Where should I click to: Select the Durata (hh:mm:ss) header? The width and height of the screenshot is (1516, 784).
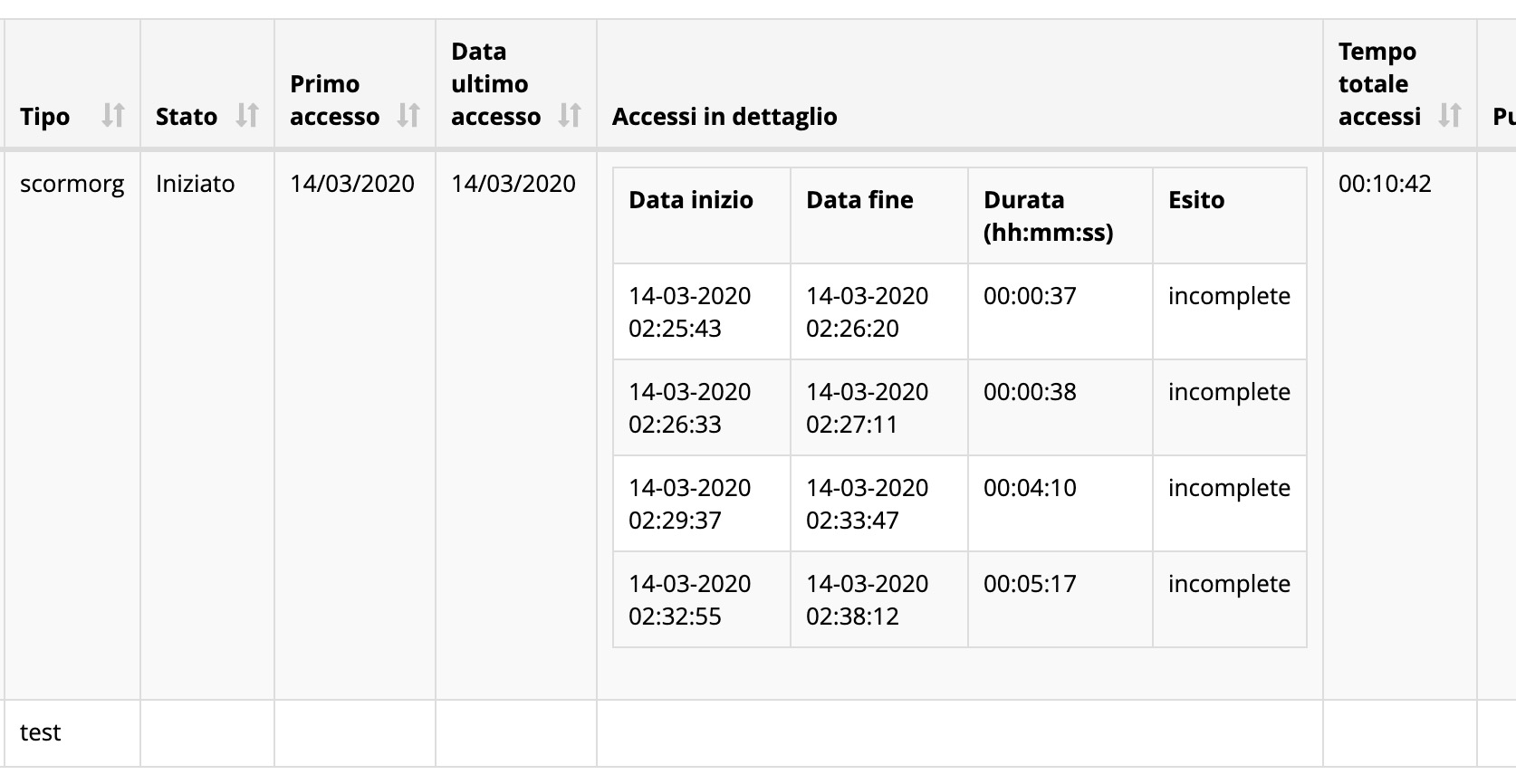point(1048,216)
